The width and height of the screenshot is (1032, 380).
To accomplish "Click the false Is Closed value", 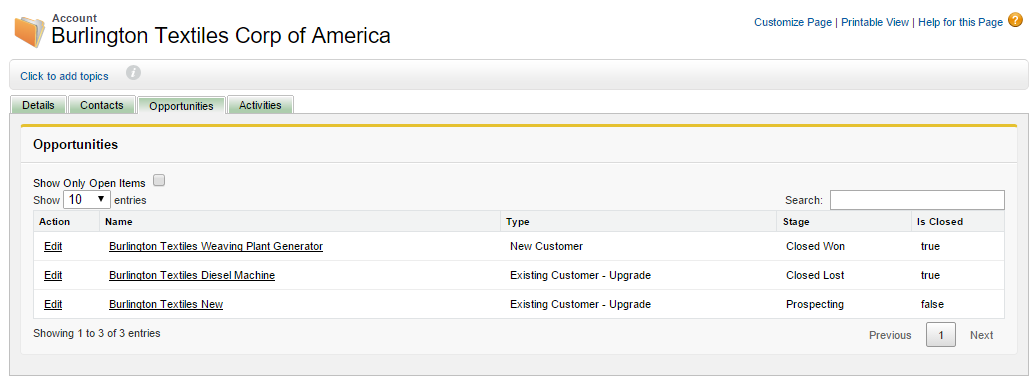I will [932, 304].
